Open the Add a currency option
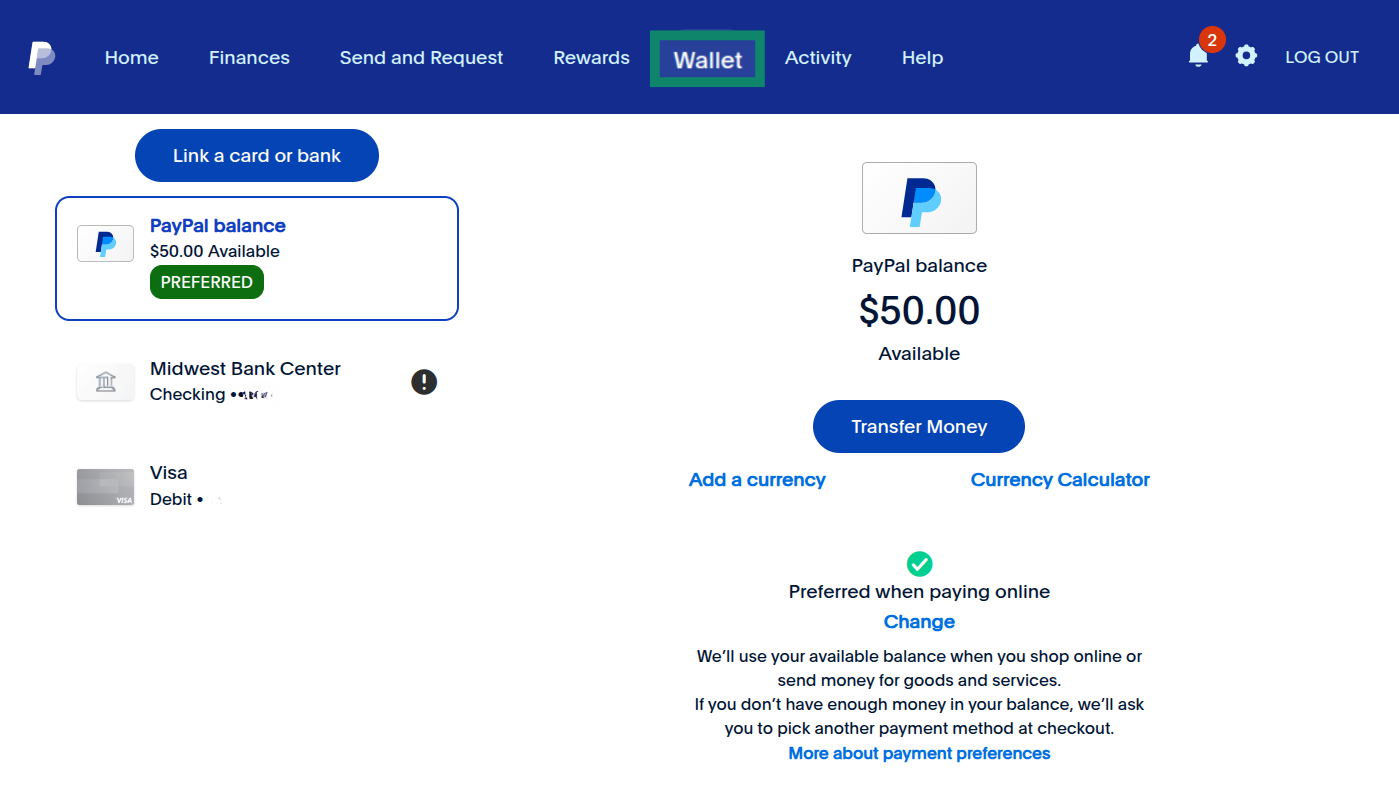Viewport: 1399px width, 792px height. click(x=757, y=479)
